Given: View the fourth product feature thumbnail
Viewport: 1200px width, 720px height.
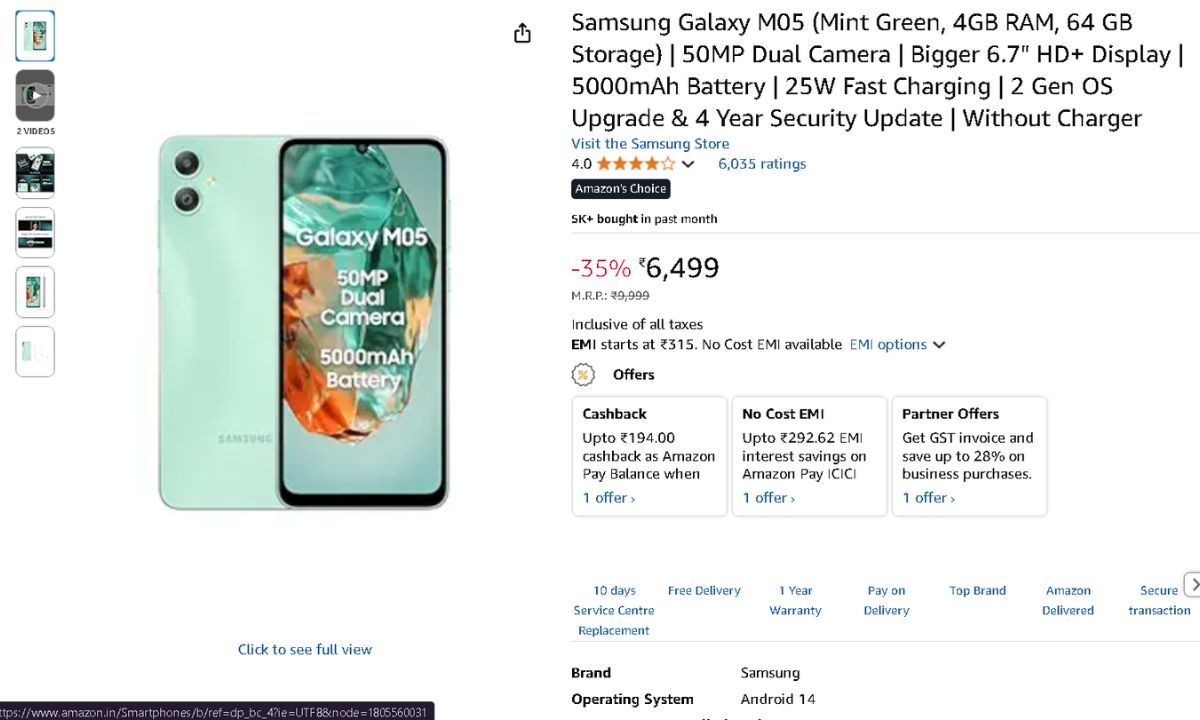Looking at the screenshot, I should tap(35, 232).
